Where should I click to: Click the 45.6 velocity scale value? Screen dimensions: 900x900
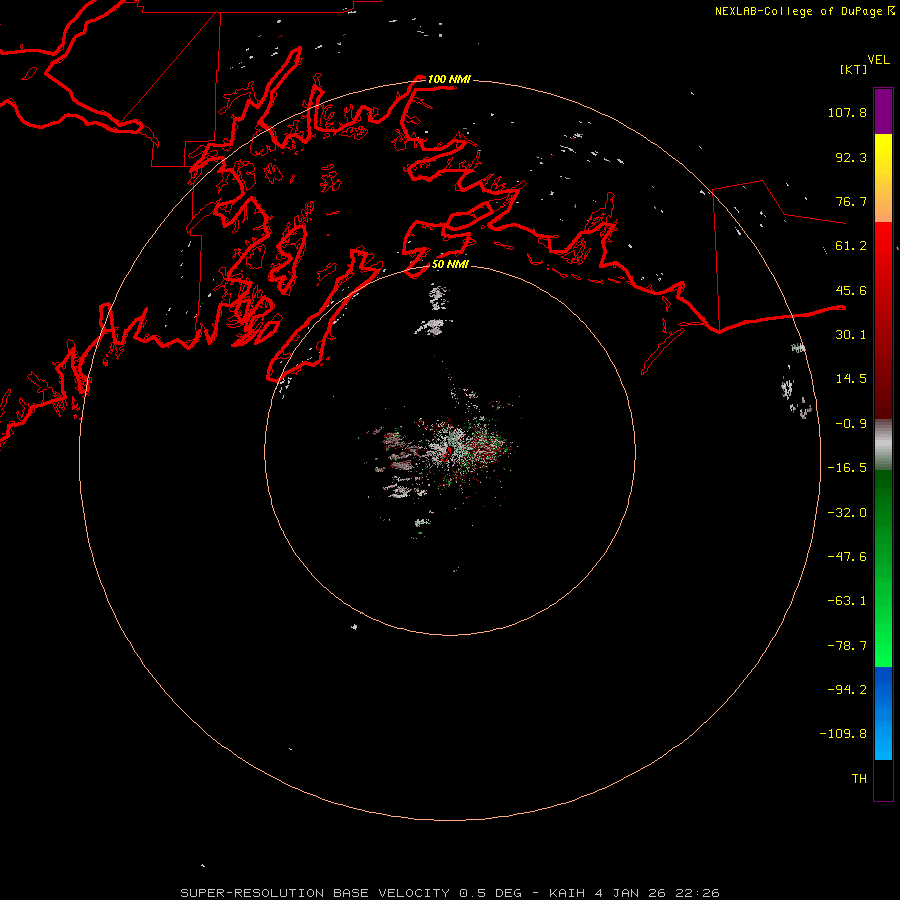(x=851, y=290)
